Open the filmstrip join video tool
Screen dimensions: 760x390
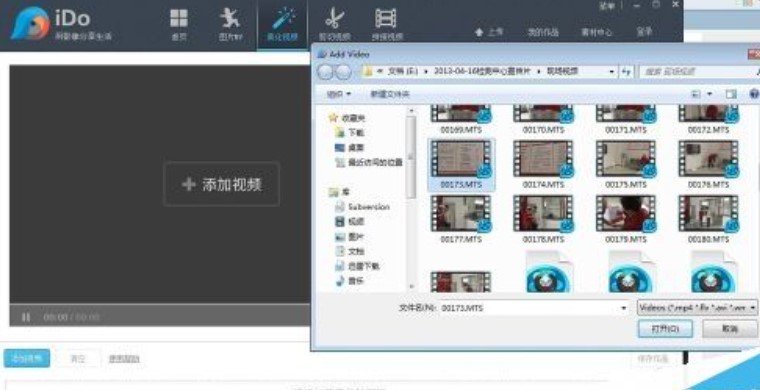[387, 24]
